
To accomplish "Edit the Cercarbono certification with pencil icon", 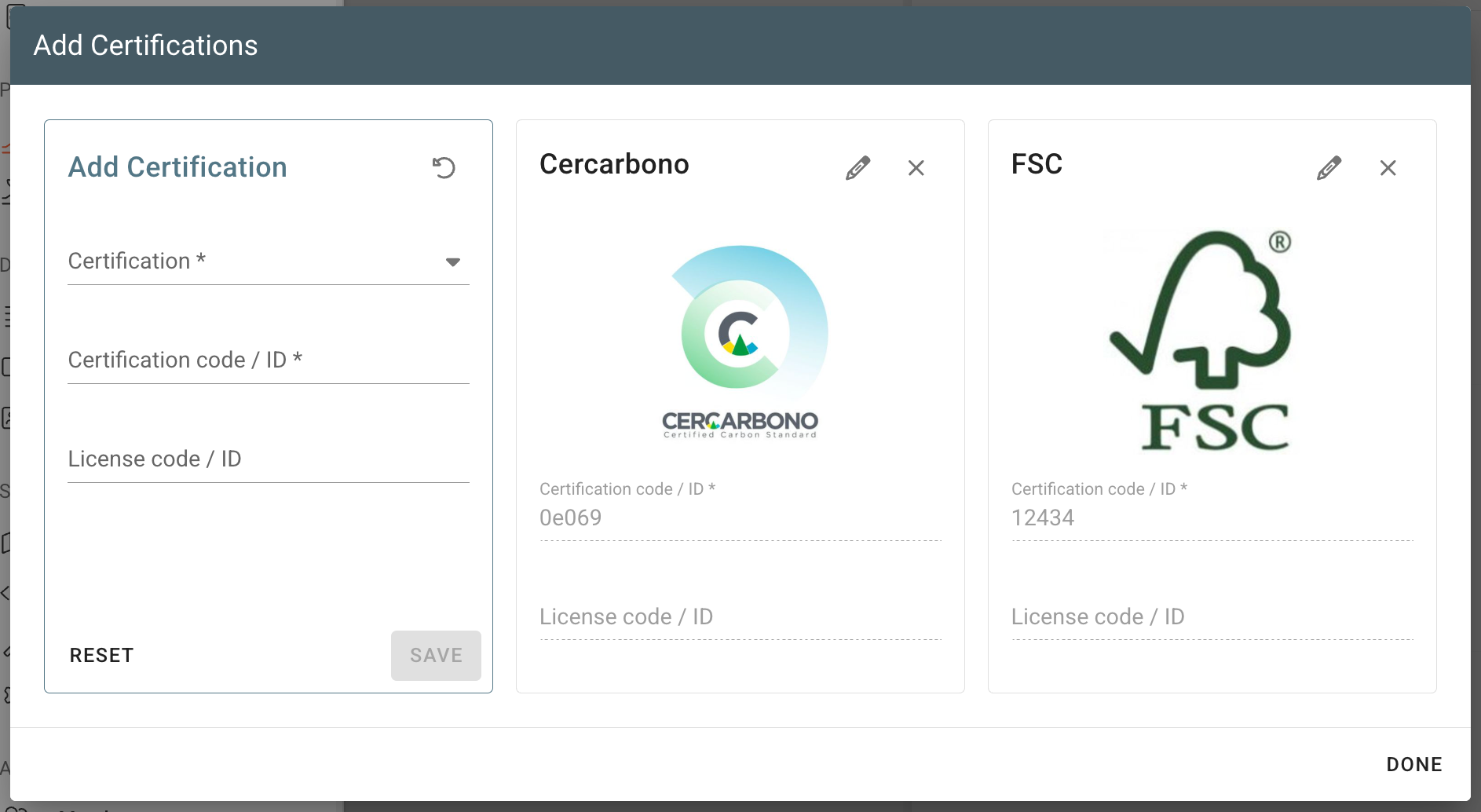I will point(858,167).
